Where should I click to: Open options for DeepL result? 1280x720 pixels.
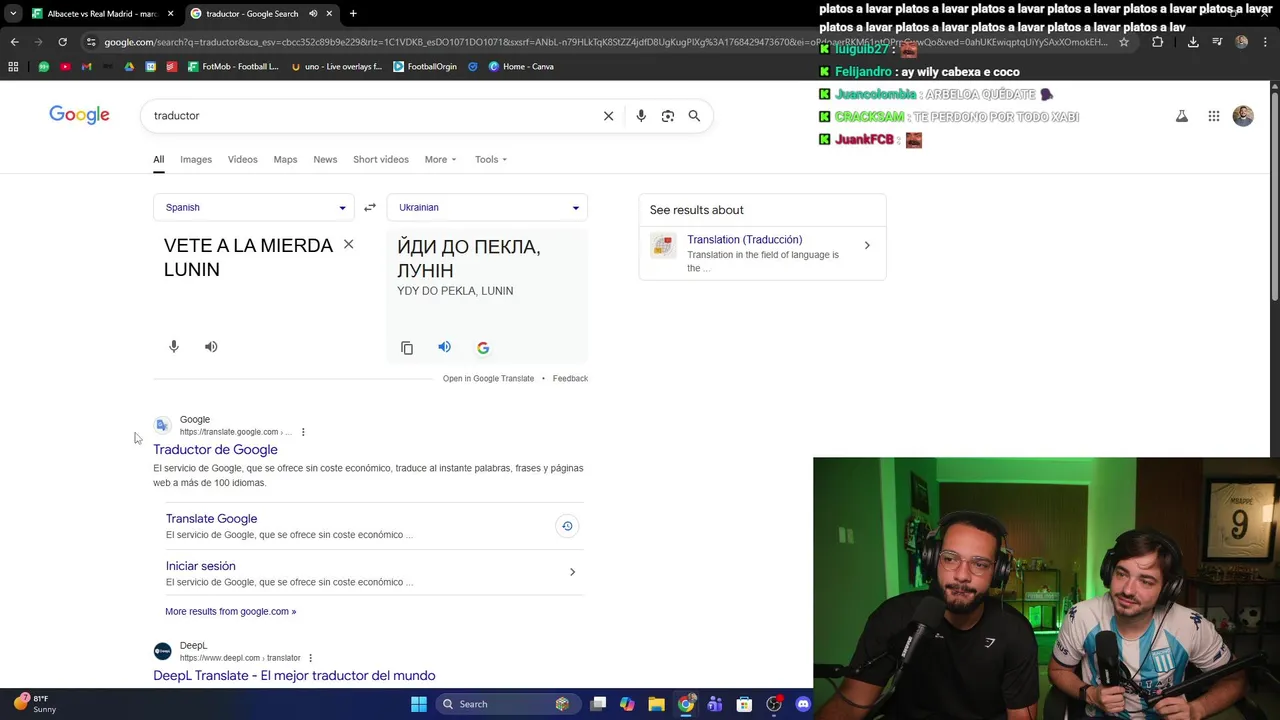coord(310,658)
